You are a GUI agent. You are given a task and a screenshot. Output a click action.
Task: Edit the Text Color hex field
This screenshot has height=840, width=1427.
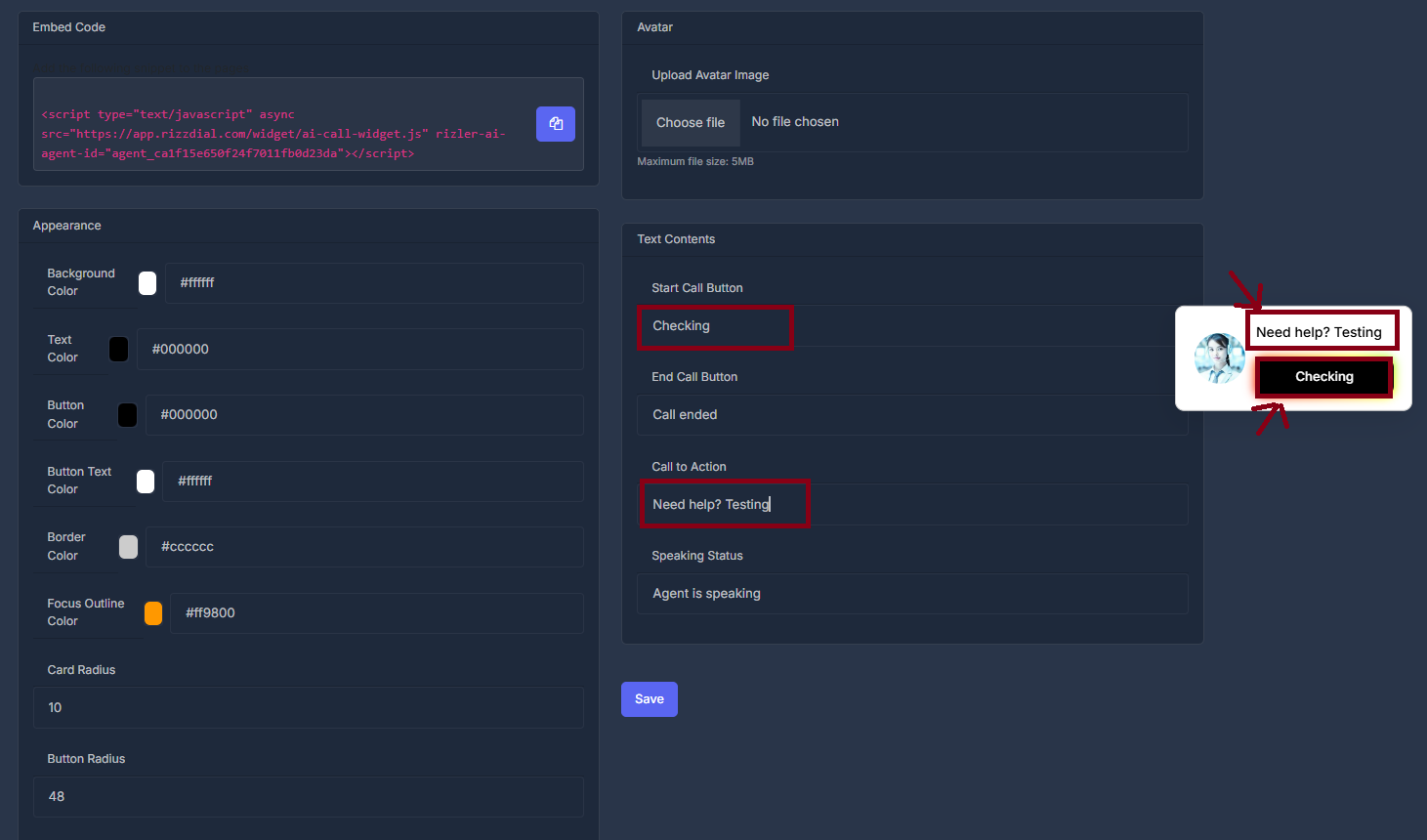click(x=360, y=350)
